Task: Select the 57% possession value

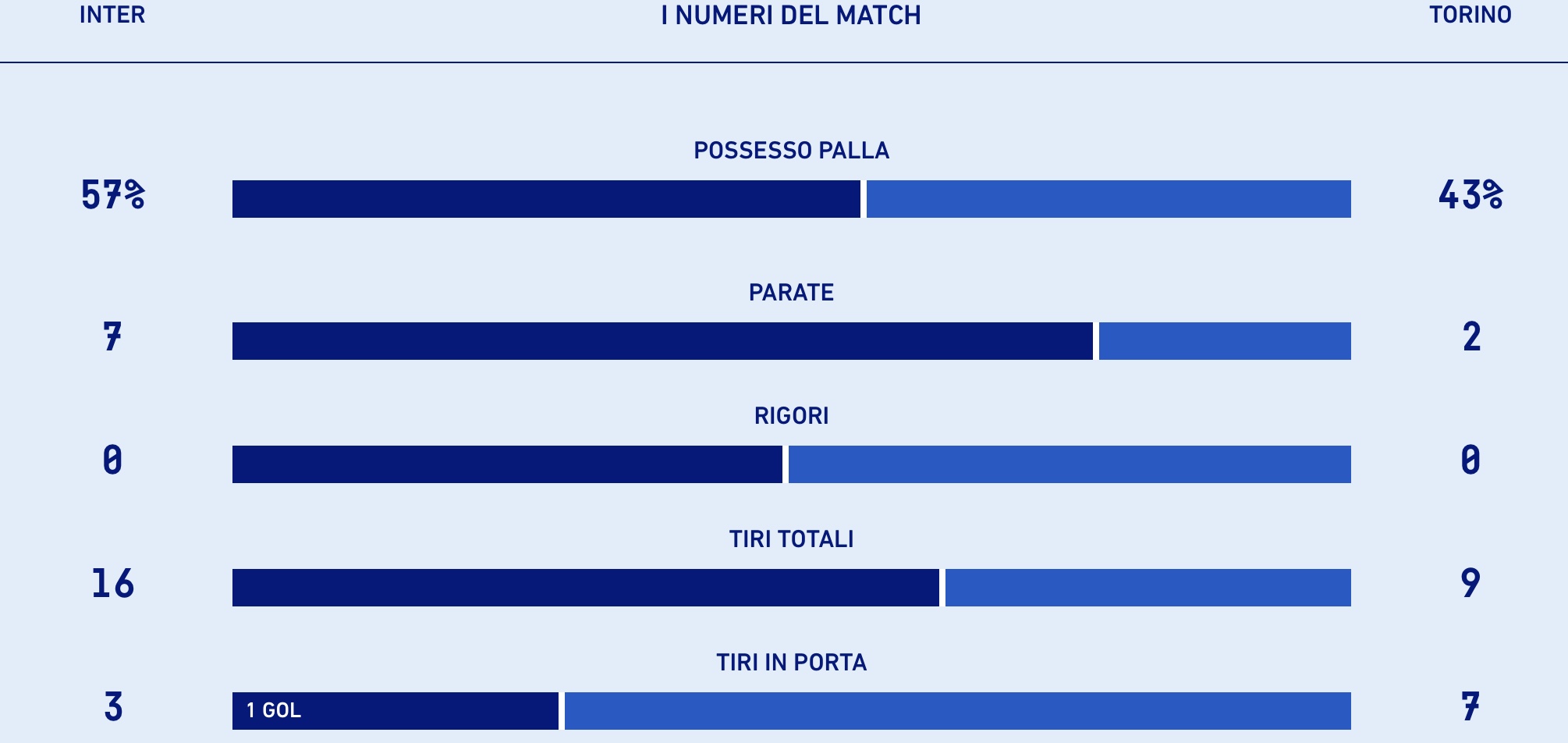Action: [x=113, y=195]
